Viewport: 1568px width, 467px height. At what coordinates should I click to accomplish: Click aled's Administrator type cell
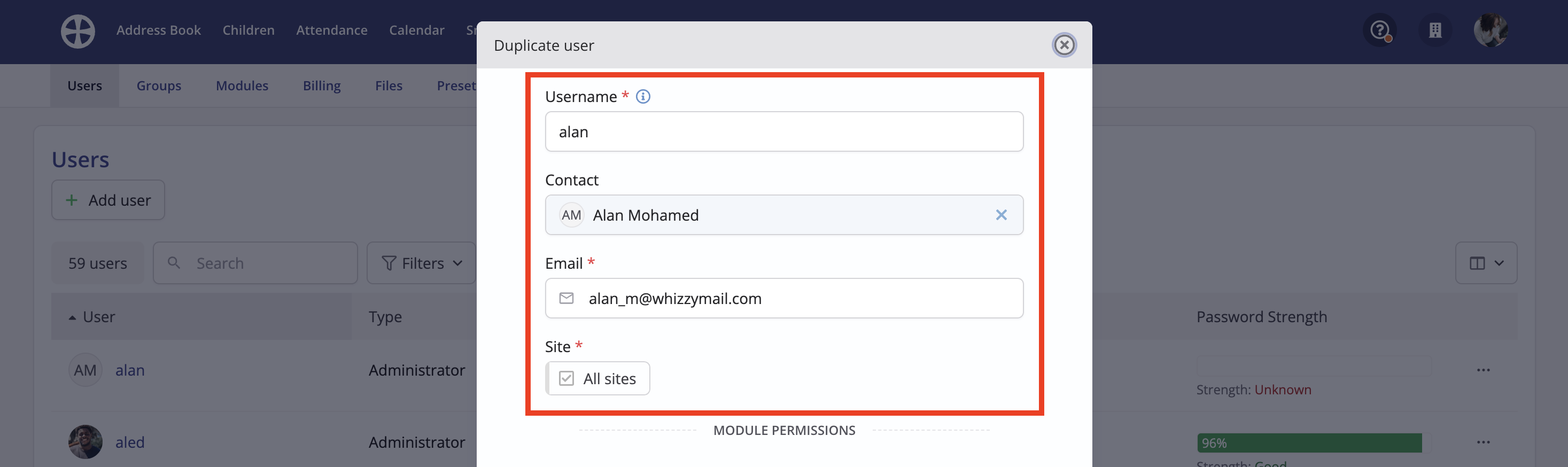tap(417, 442)
